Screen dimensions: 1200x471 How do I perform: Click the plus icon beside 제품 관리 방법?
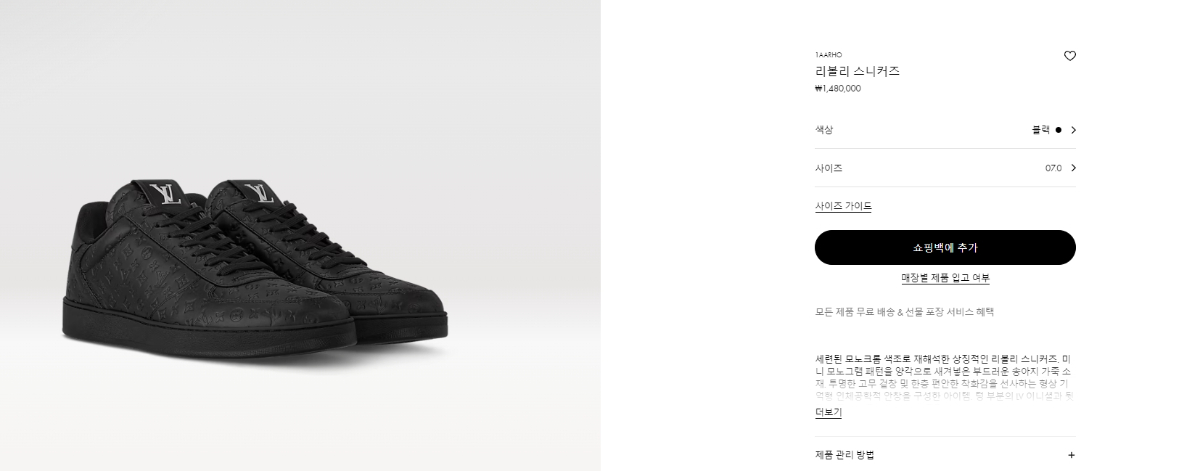(1071, 455)
